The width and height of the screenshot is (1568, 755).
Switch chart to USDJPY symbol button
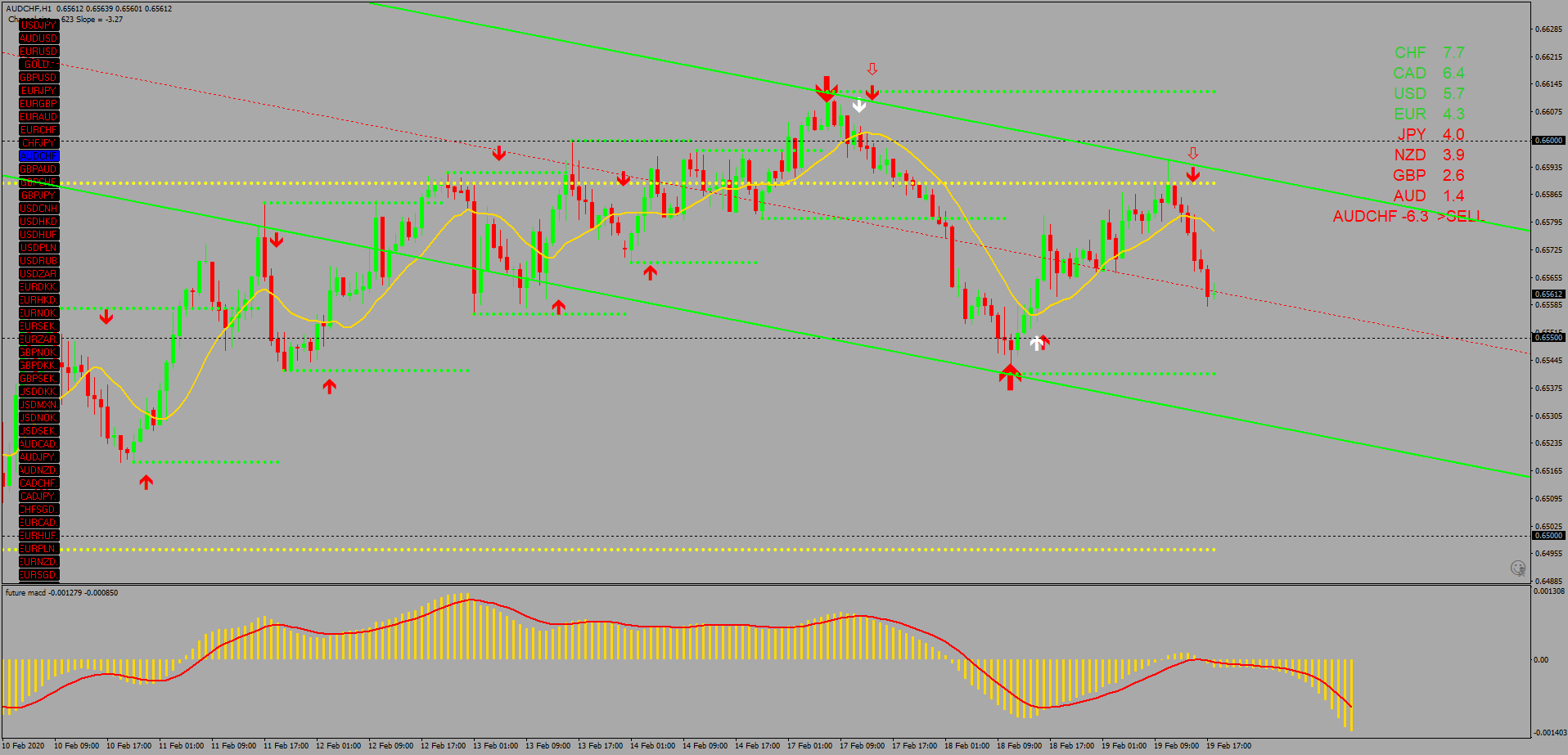click(x=39, y=25)
